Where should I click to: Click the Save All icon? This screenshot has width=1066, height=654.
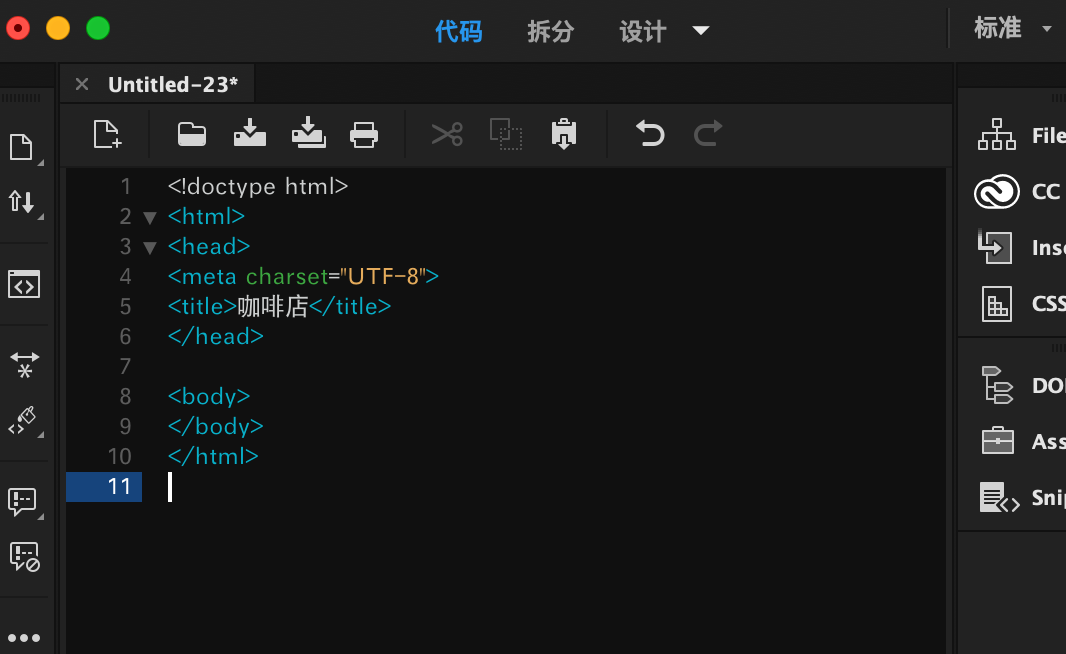[309, 133]
